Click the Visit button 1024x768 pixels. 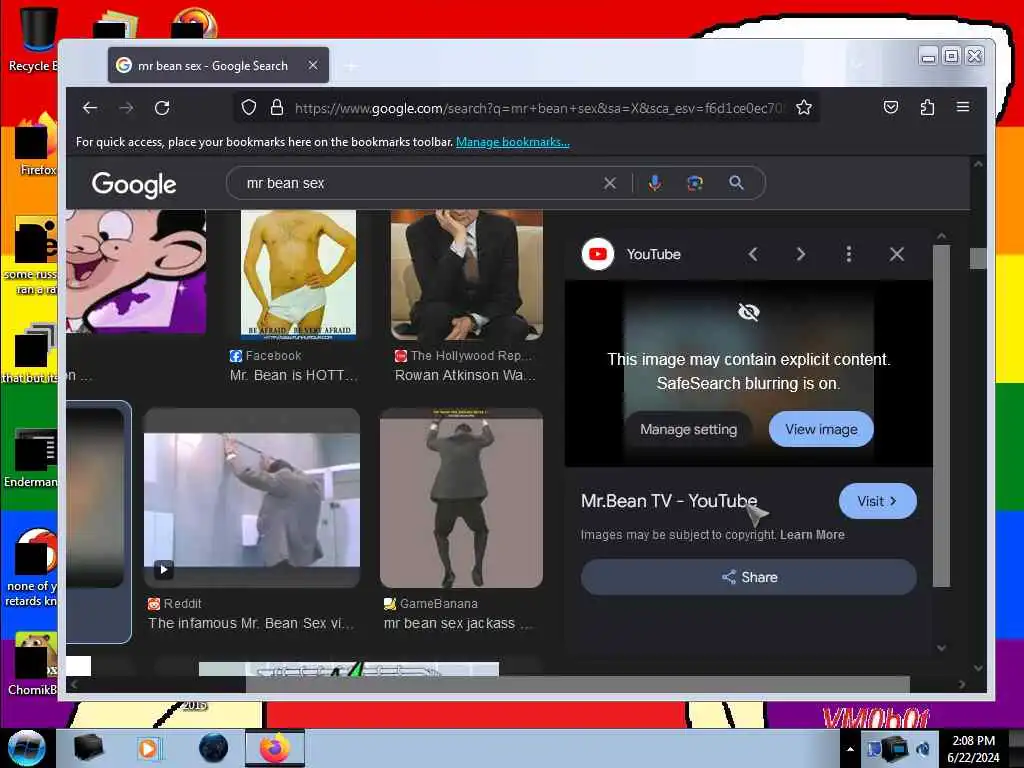(x=877, y=501)
